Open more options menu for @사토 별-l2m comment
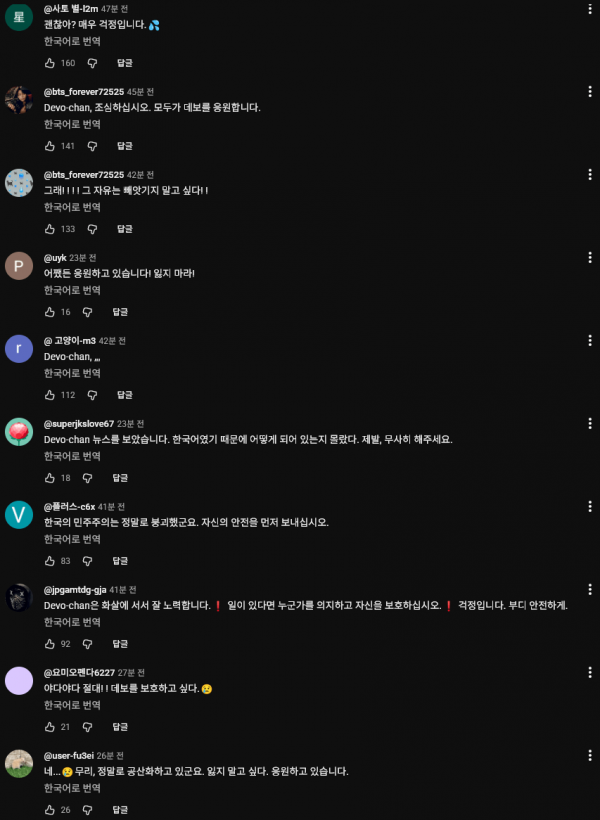Screen dimensions: 600x820 (590, 8)
